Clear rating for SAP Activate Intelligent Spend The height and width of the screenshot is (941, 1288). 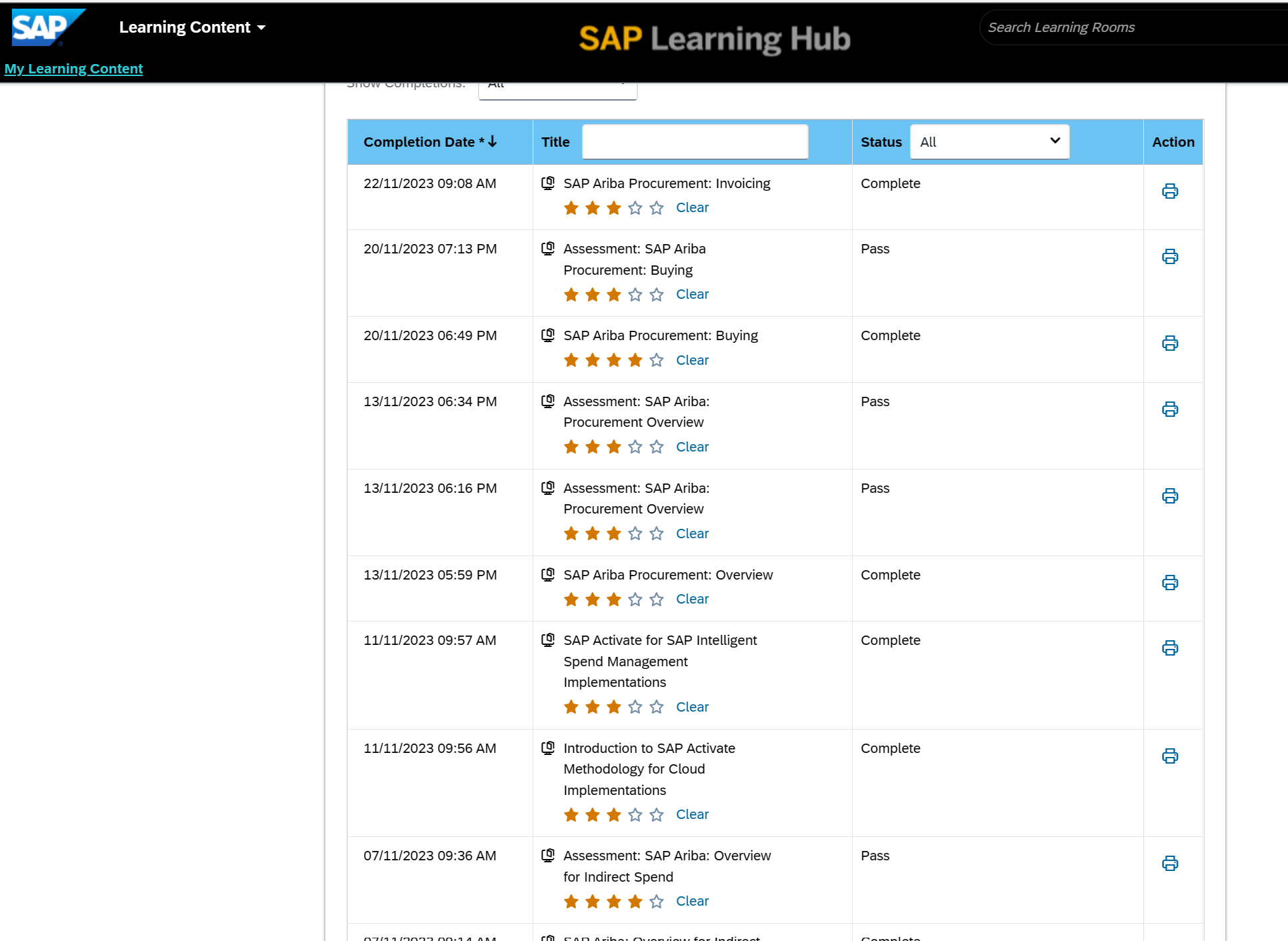click(x=692, y=707)
